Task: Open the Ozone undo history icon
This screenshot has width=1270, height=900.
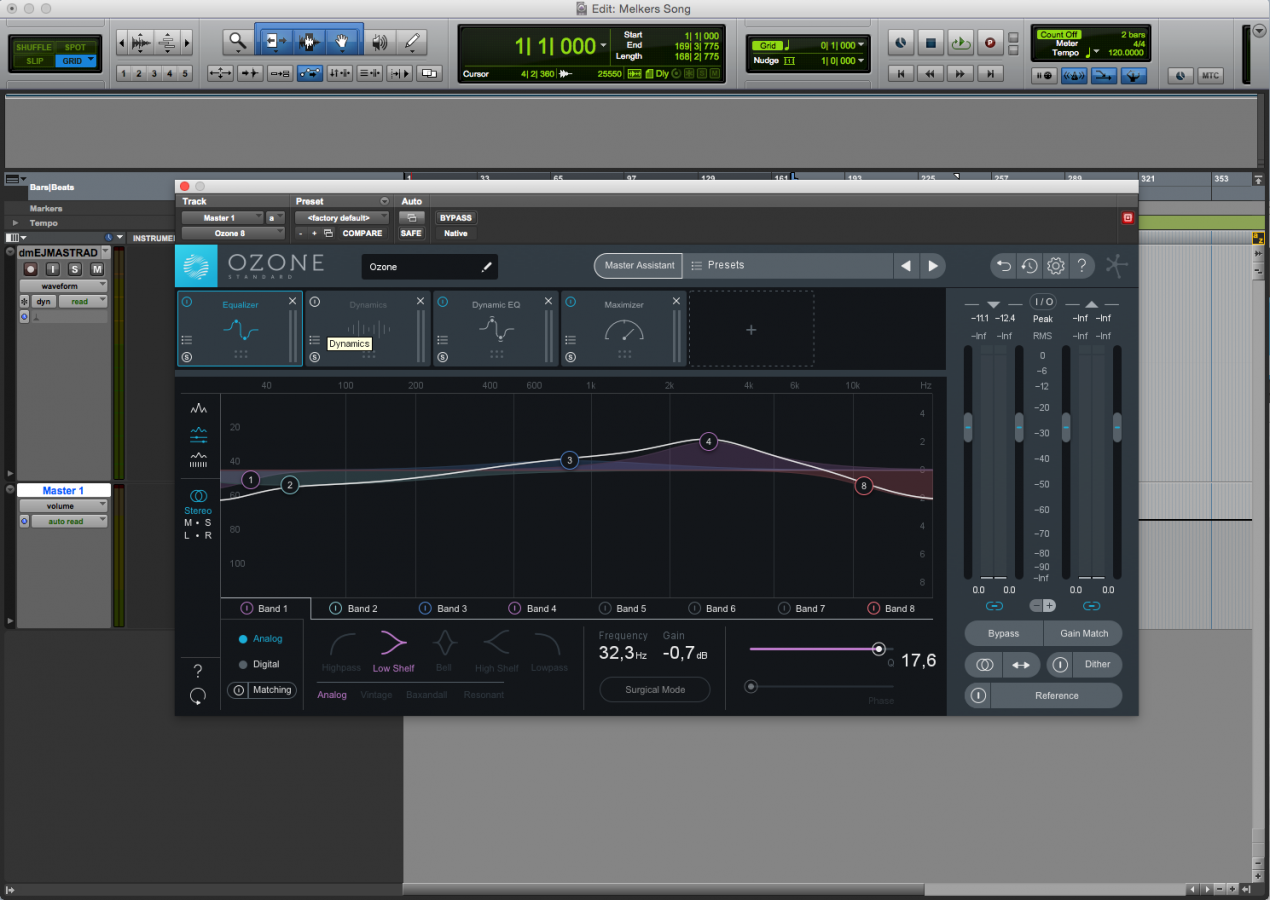Action: point(1029,266)
